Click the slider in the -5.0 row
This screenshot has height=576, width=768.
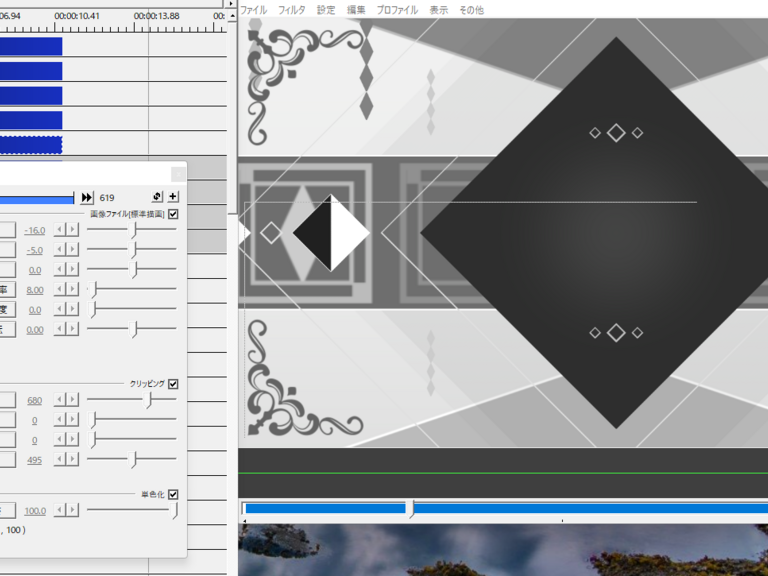point(132,249)
